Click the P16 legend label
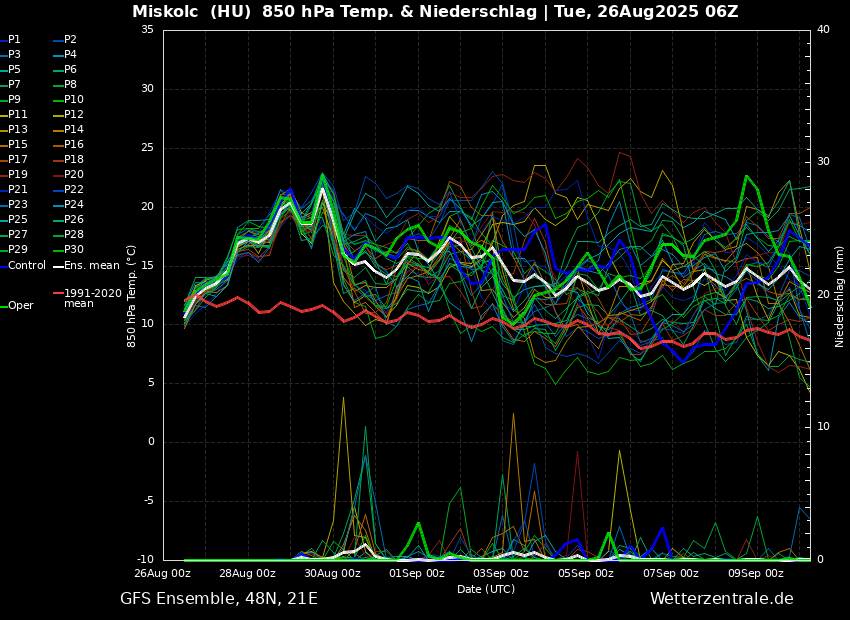850x620 pixels. coord(74,145)
